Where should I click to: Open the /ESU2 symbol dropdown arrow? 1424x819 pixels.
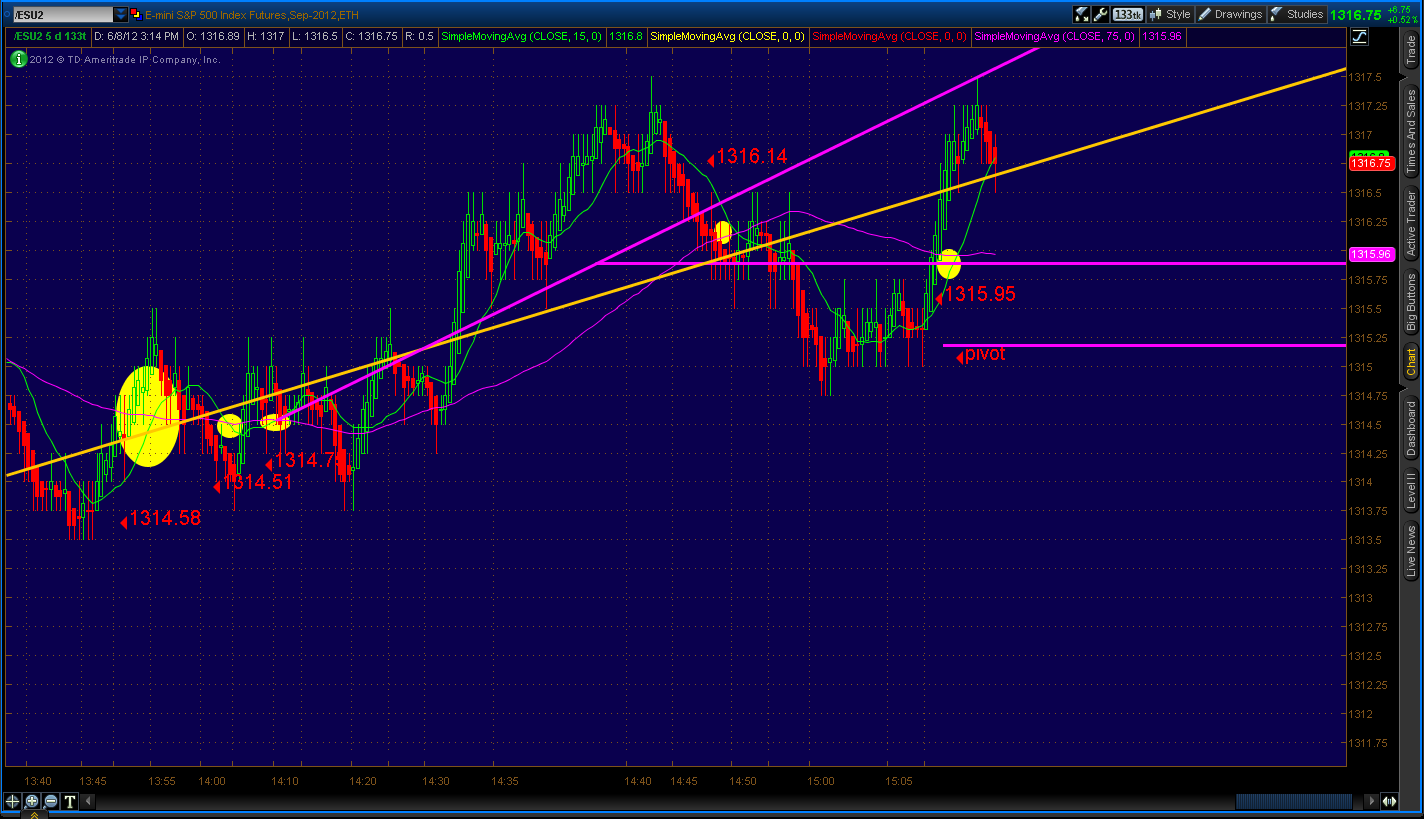[120, 14]
